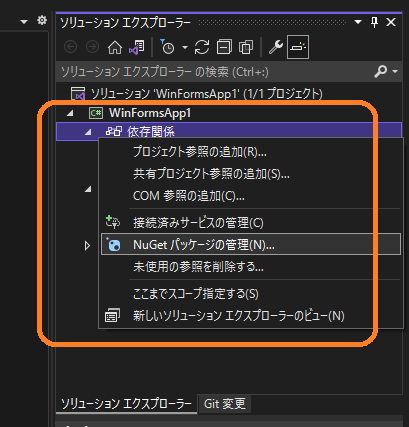Click the C# project icon beside WinFormsApp1
Image resolution: width=409 pixels, height=427 pixels.
[x=96, y=113]
